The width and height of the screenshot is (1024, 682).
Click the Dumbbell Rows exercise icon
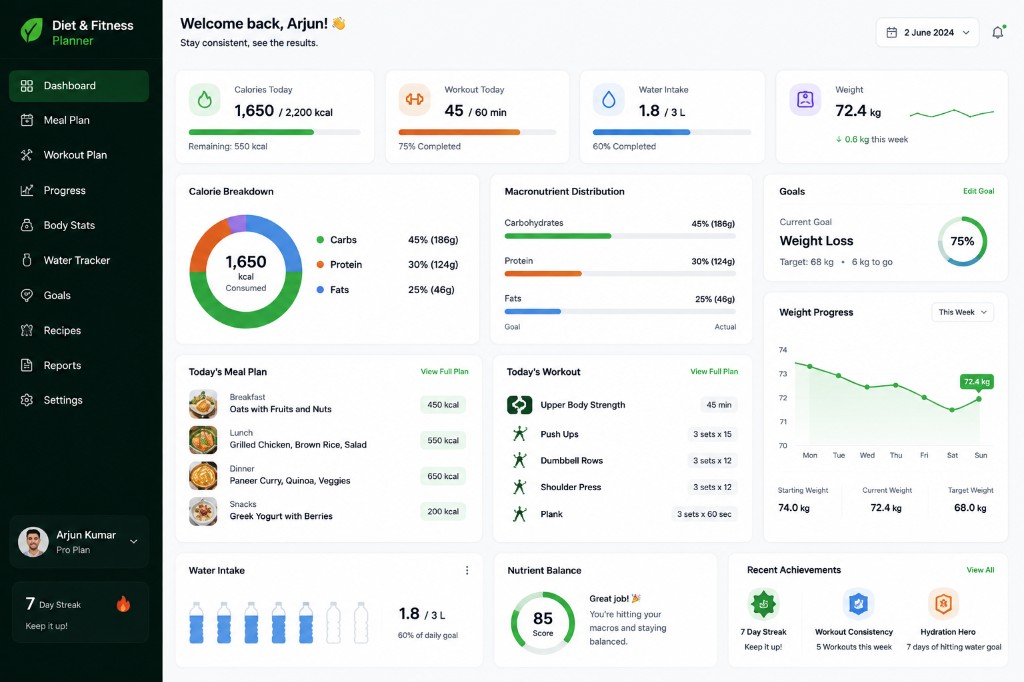point(520,461)
